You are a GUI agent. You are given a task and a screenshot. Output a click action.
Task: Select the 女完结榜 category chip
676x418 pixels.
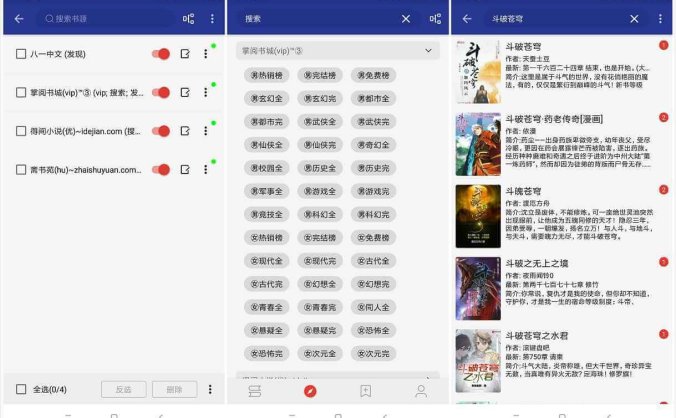pos(320,238)
